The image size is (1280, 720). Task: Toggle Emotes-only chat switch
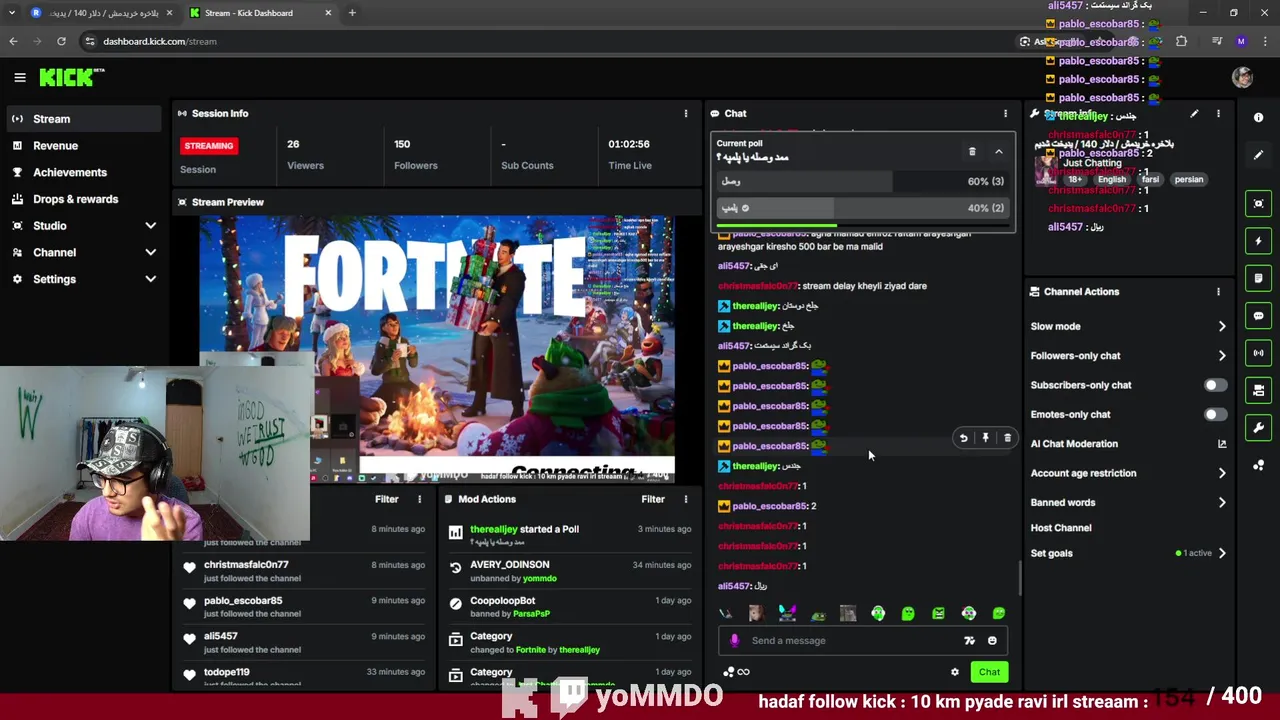pyautogui.click(x=1215, y=414)
